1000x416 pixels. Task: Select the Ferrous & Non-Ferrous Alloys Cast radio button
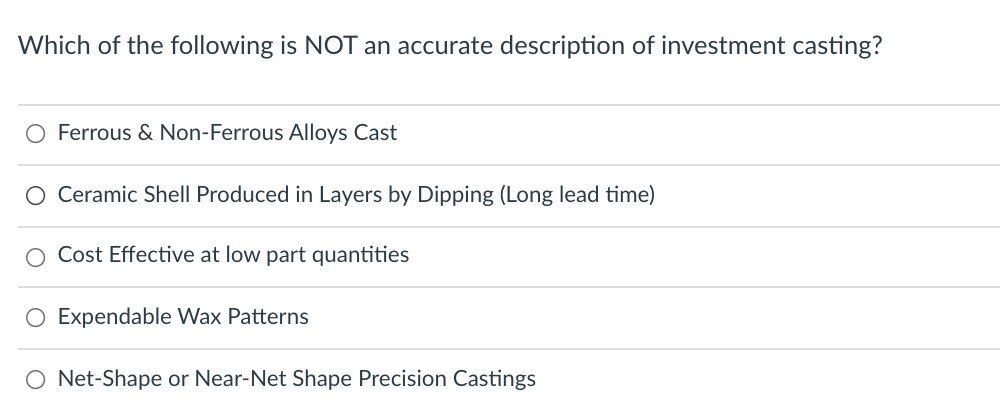[36, 133]
